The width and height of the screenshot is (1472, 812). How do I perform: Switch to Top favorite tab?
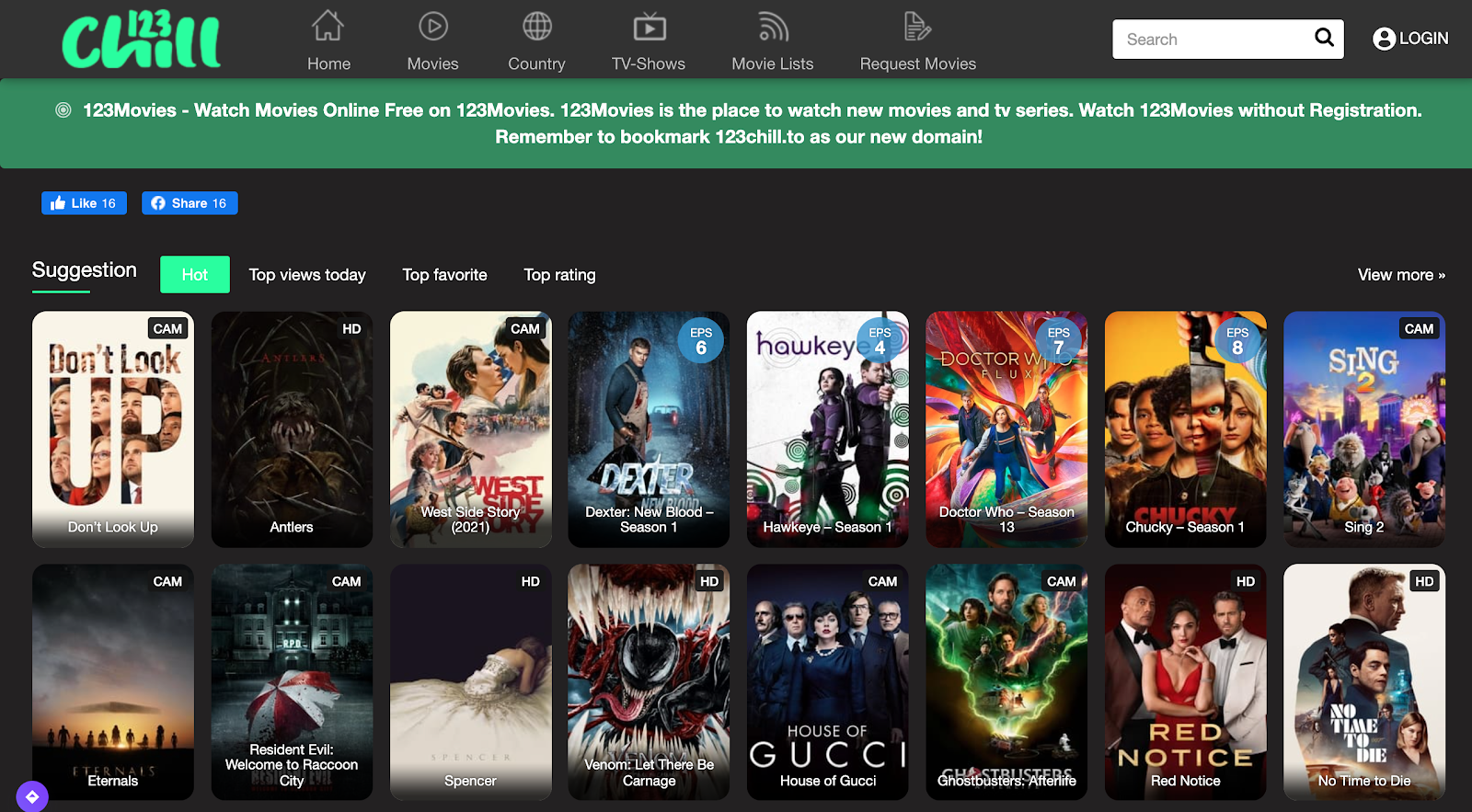click(444, 275)
